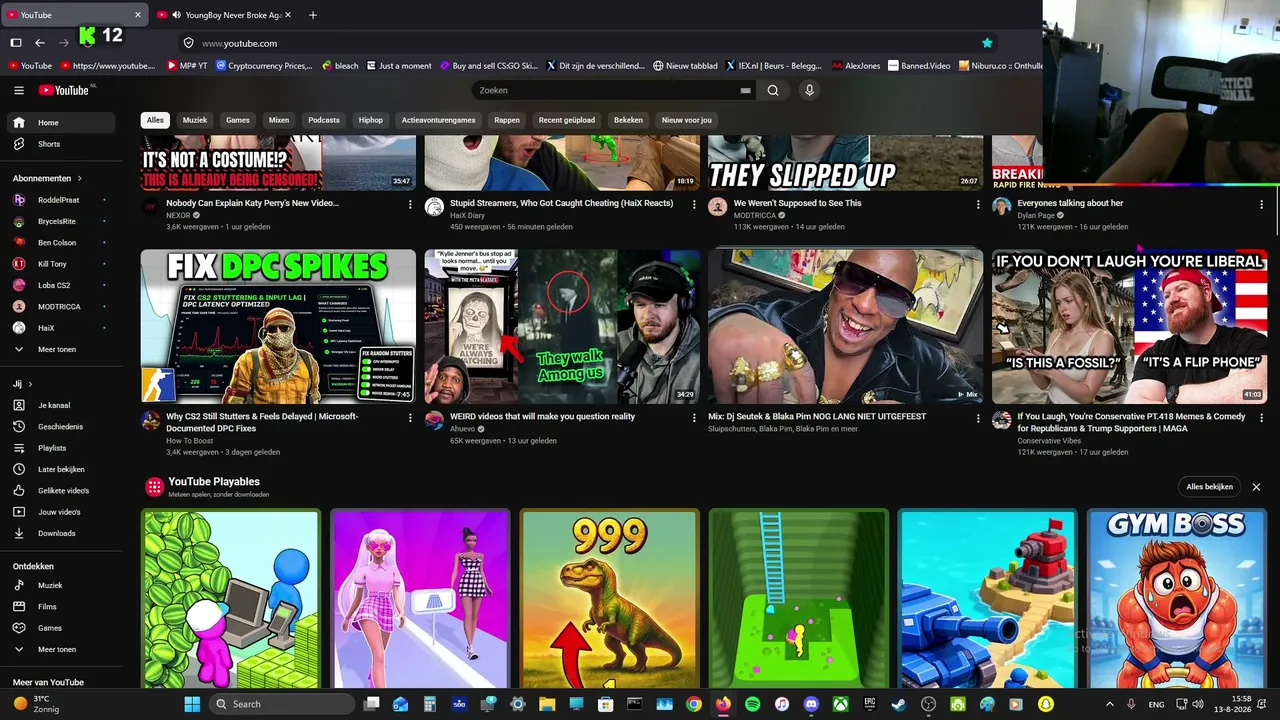Open Downloads in the sidebar
The image size is (1280, 720).
tap(63, 533)
